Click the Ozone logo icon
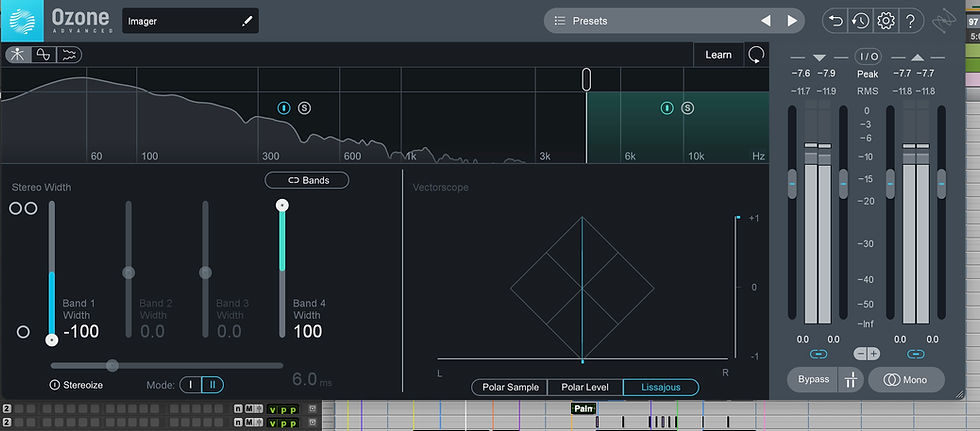Viewport: 980px width, 431px height. point(22,21)
